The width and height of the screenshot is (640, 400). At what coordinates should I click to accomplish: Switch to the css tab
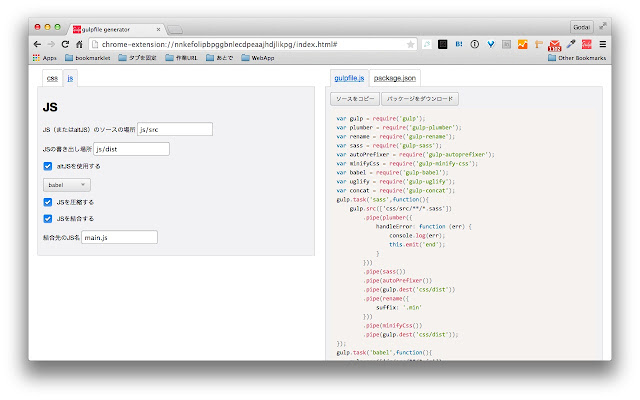(52, 78)
